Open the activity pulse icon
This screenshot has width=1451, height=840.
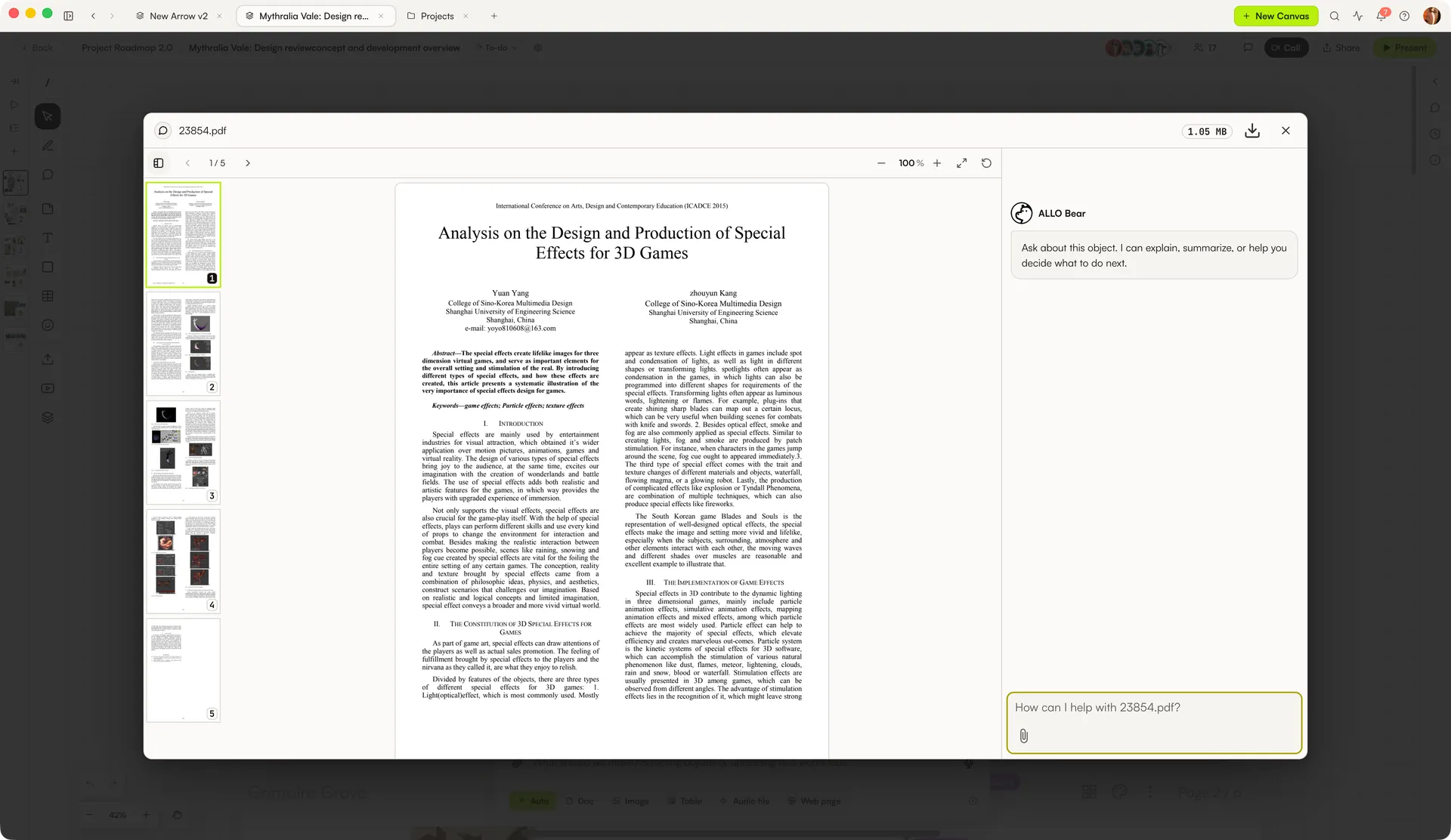tap(1358, 16)
